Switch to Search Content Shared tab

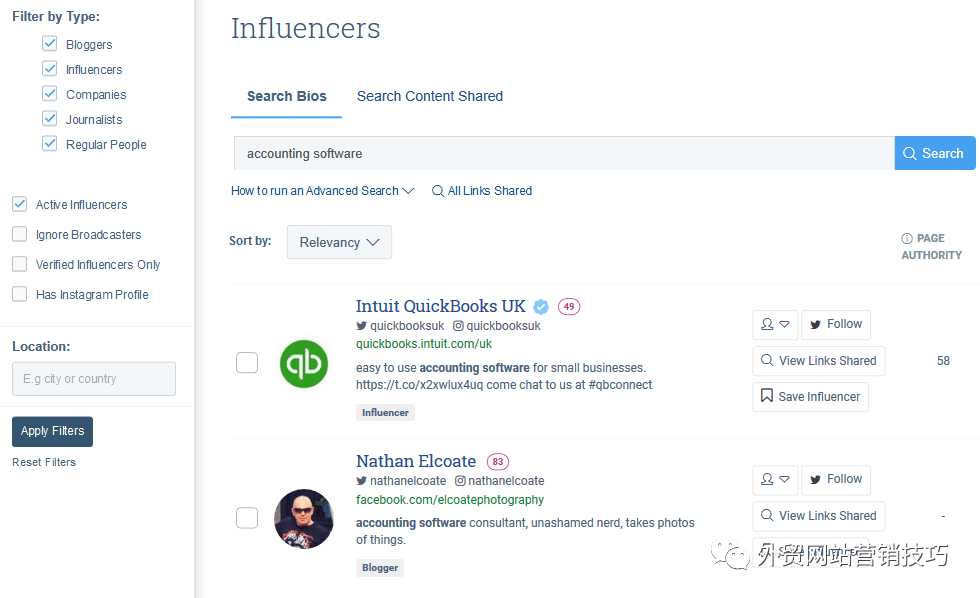(429, 96)
